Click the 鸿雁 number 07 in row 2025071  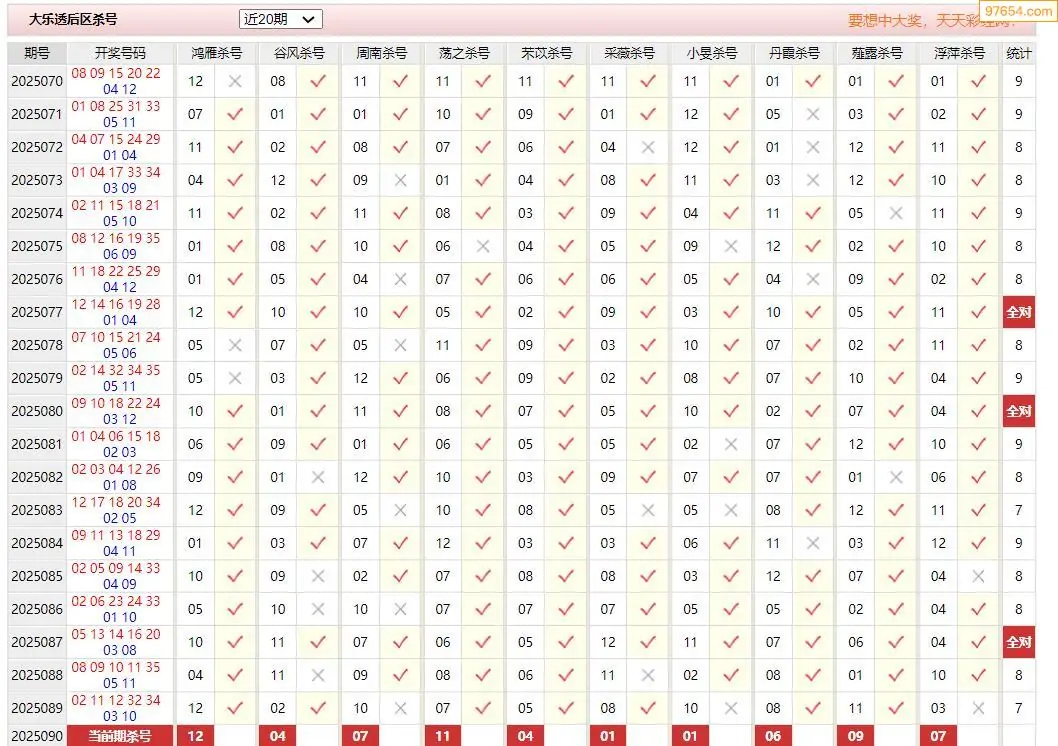pyautogui.click(x=196, y=115)
